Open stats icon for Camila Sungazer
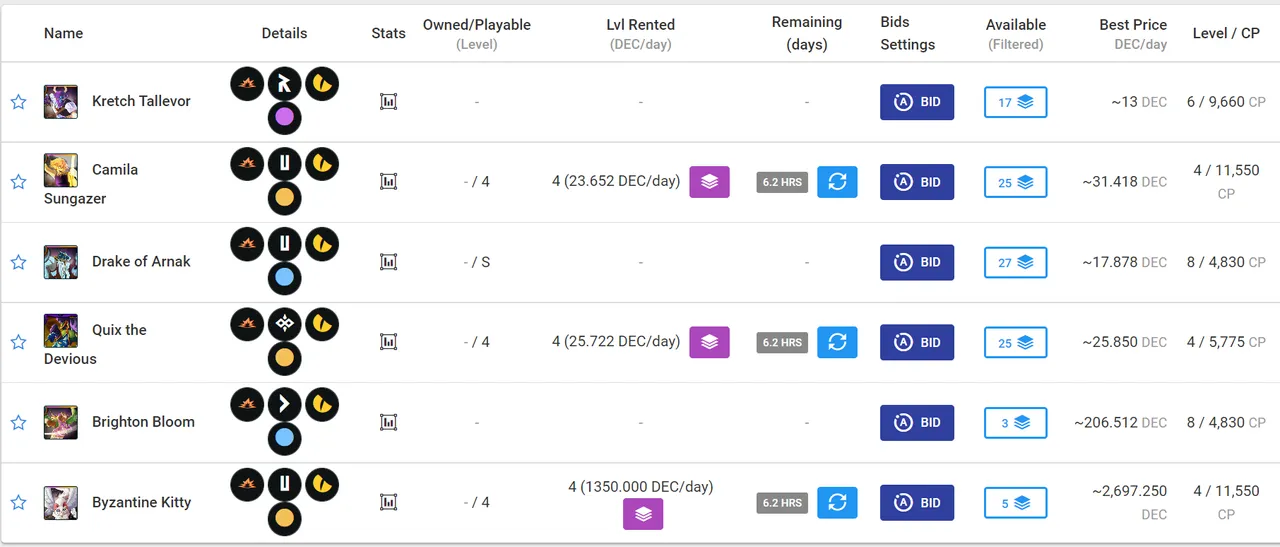1280x547 pixels. tap(389, 182)
